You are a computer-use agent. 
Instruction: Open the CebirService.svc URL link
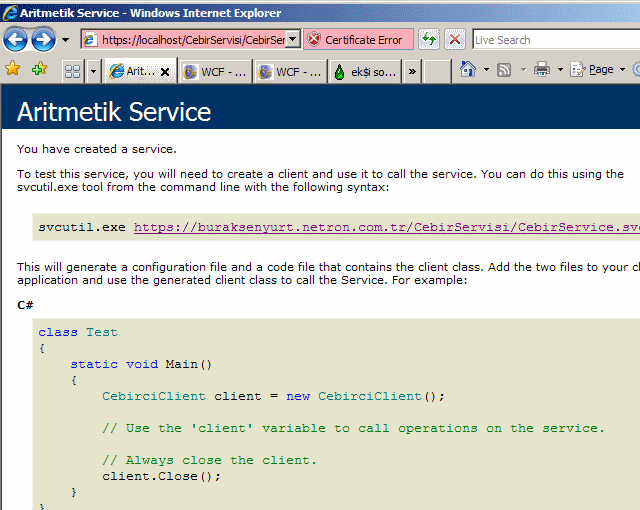(x=387, y=227)
